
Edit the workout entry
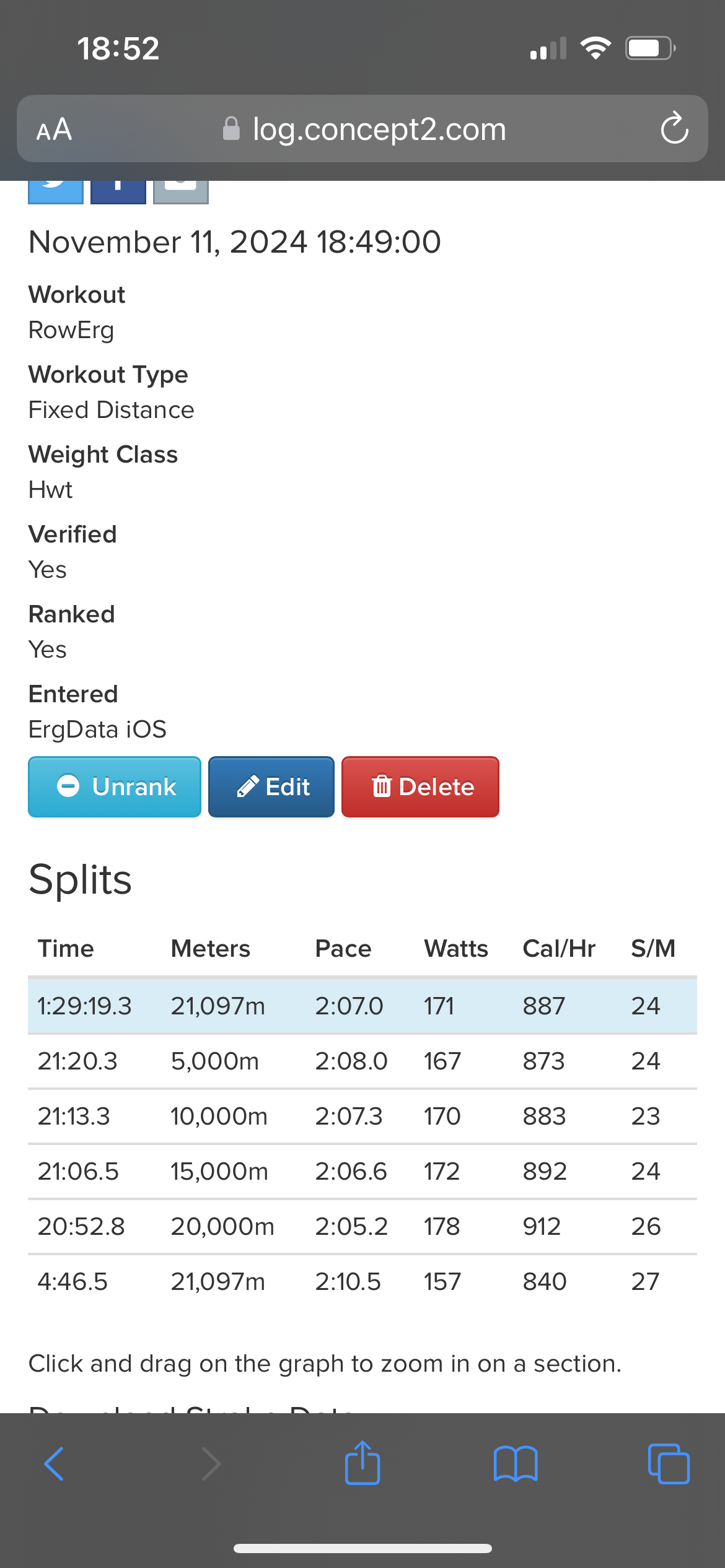(271, 787)
